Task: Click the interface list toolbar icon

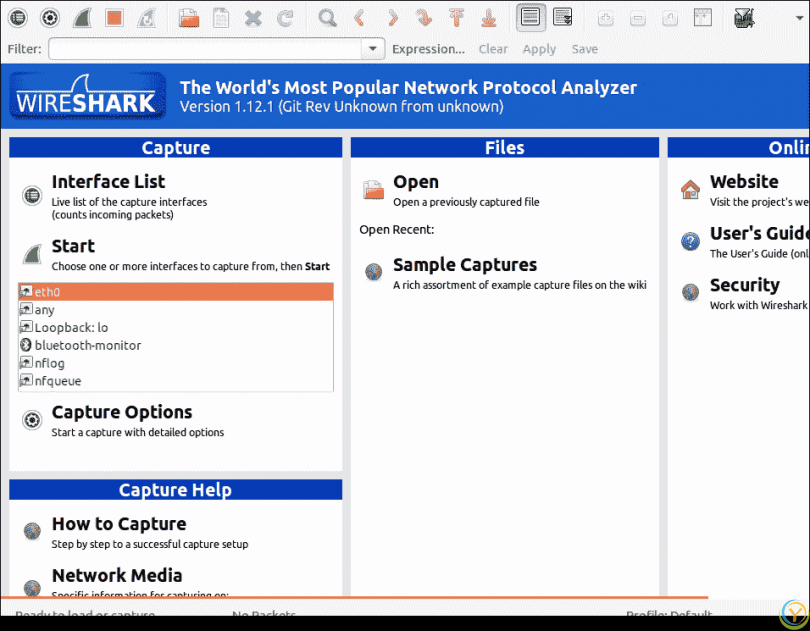Action: 19,17
